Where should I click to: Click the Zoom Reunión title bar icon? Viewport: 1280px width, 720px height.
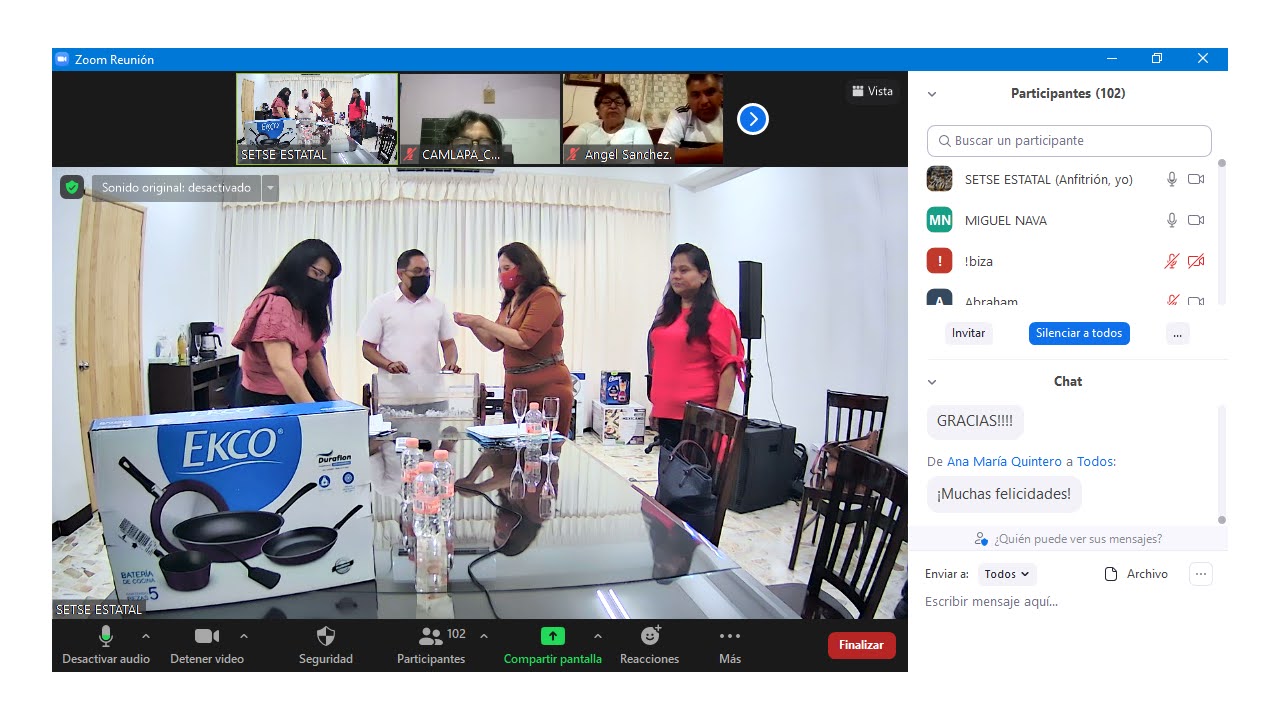click(x=62, y=60)
